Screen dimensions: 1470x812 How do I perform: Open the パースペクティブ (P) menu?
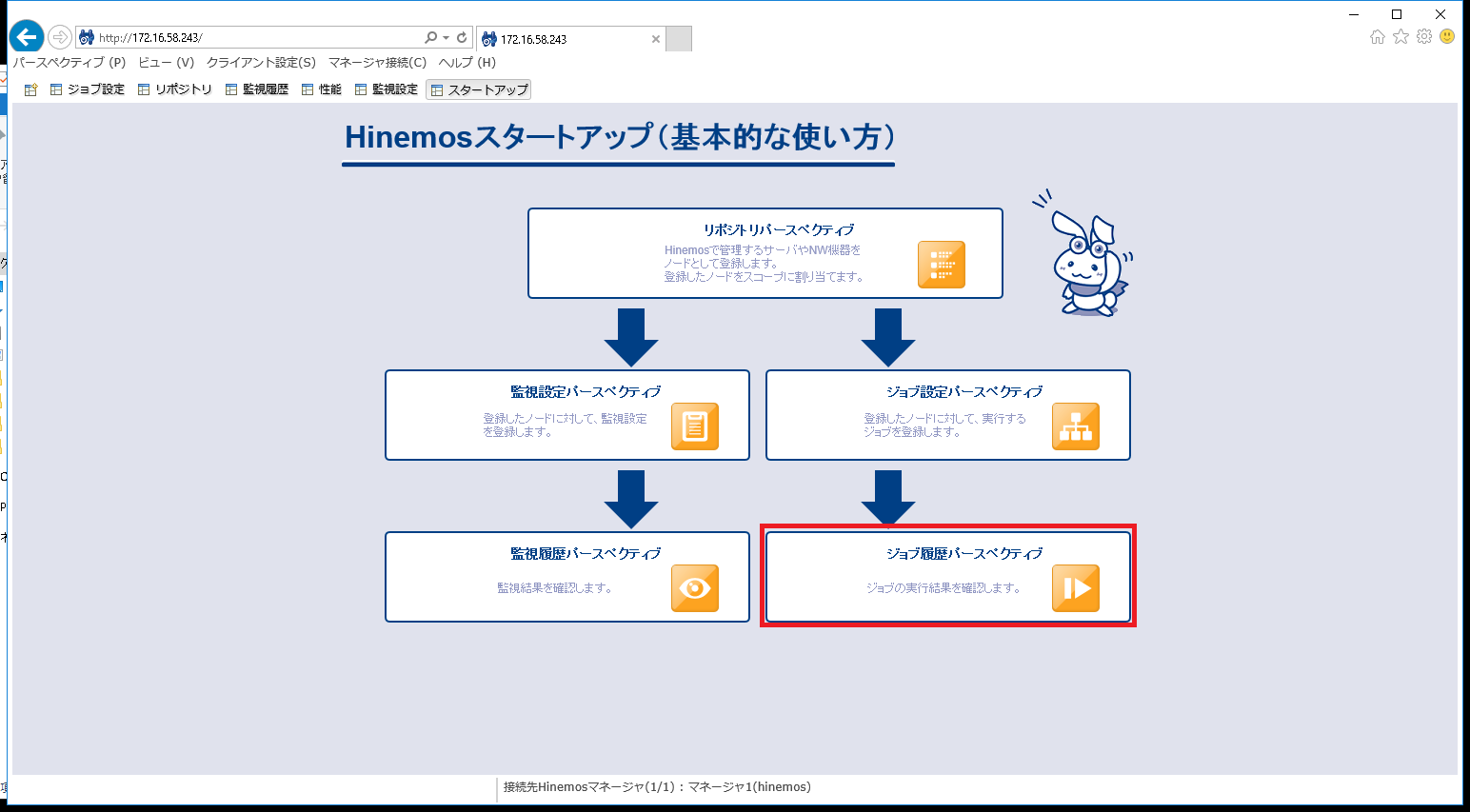tap(70, 63)
